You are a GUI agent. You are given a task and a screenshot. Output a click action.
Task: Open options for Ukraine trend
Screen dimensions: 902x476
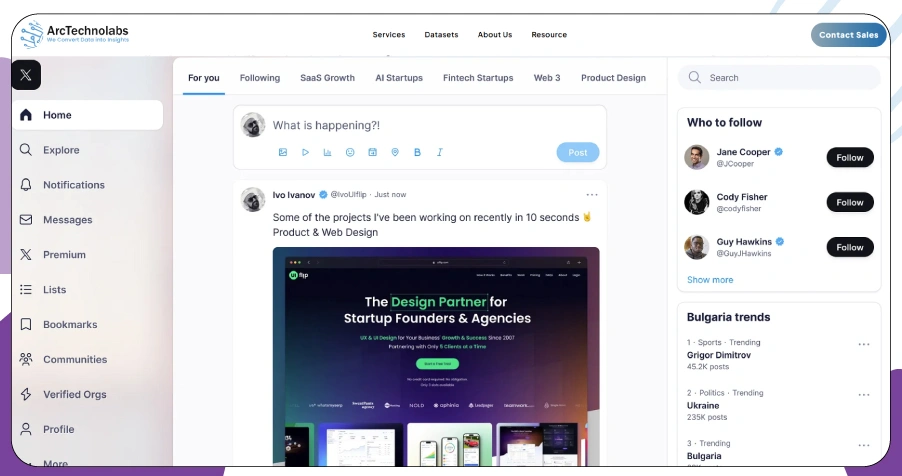tap(864, 395)
